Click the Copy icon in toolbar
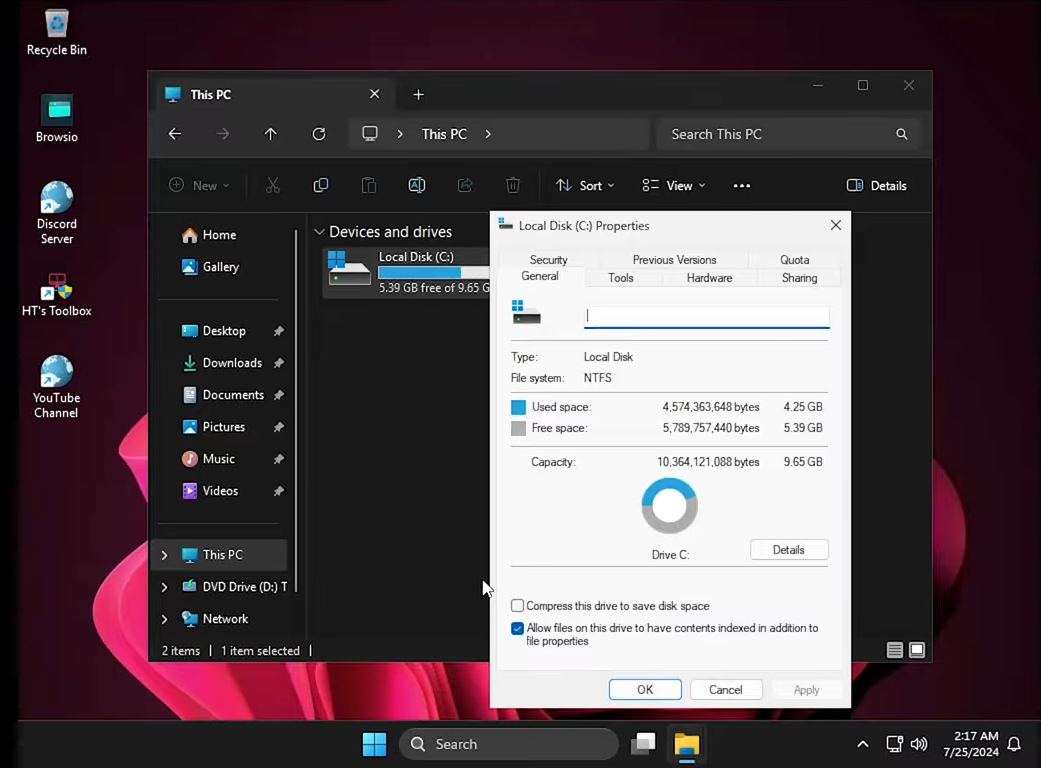The height and width of the screenshot is (768, 1041). coord(321,185)
